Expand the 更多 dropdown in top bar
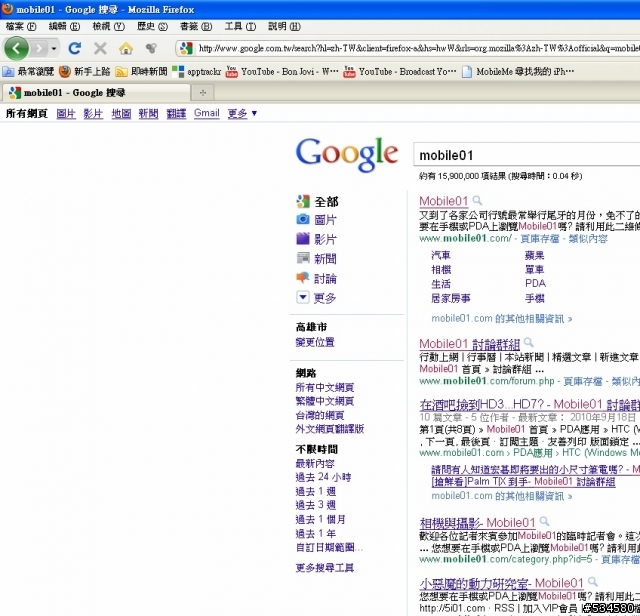This screenshot has width=640, height=616. pyautogui.click(x=242, y=113)
